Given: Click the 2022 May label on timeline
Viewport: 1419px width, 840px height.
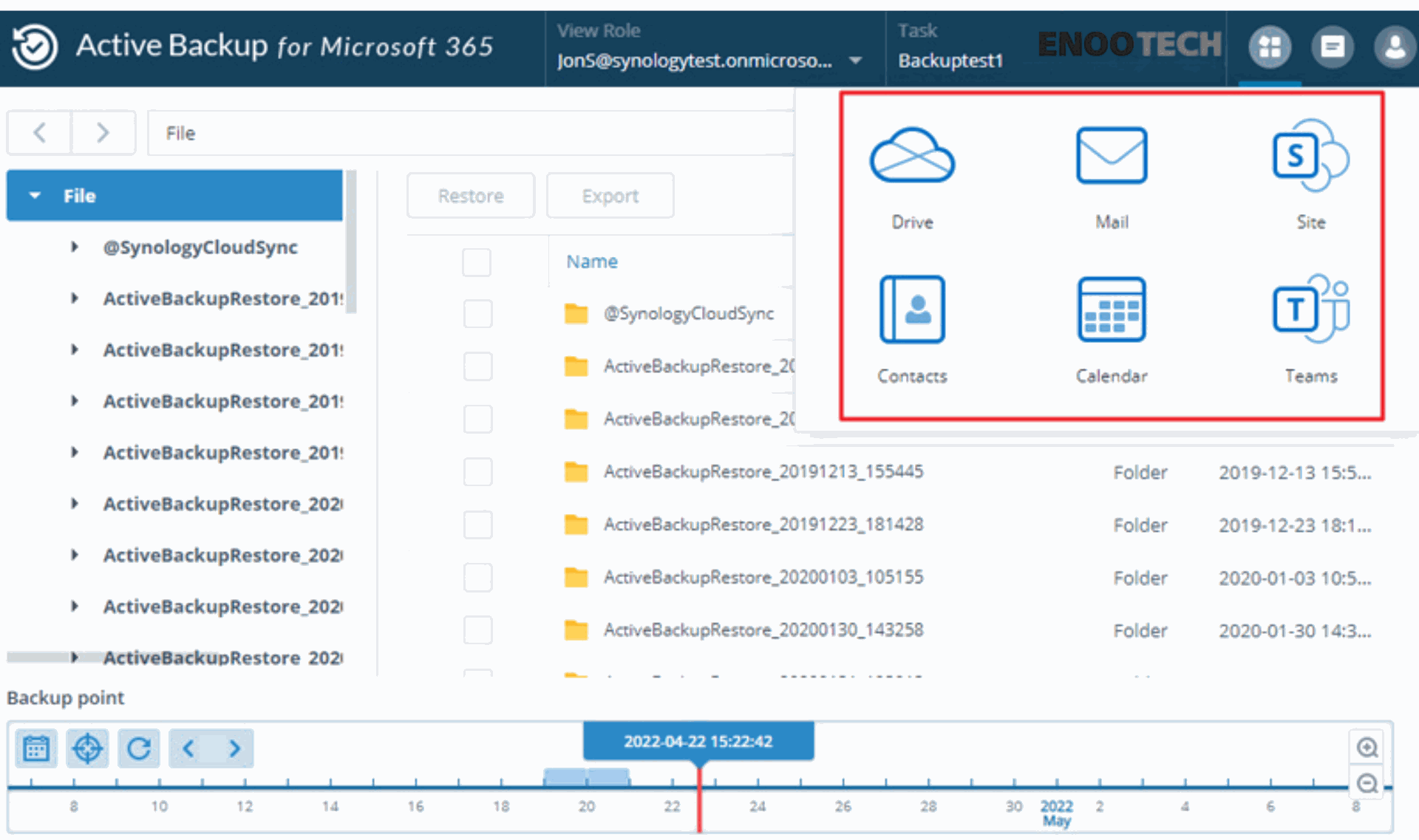Looking at the screenshot, I should pyautogui.click(x=1056, y=813).
